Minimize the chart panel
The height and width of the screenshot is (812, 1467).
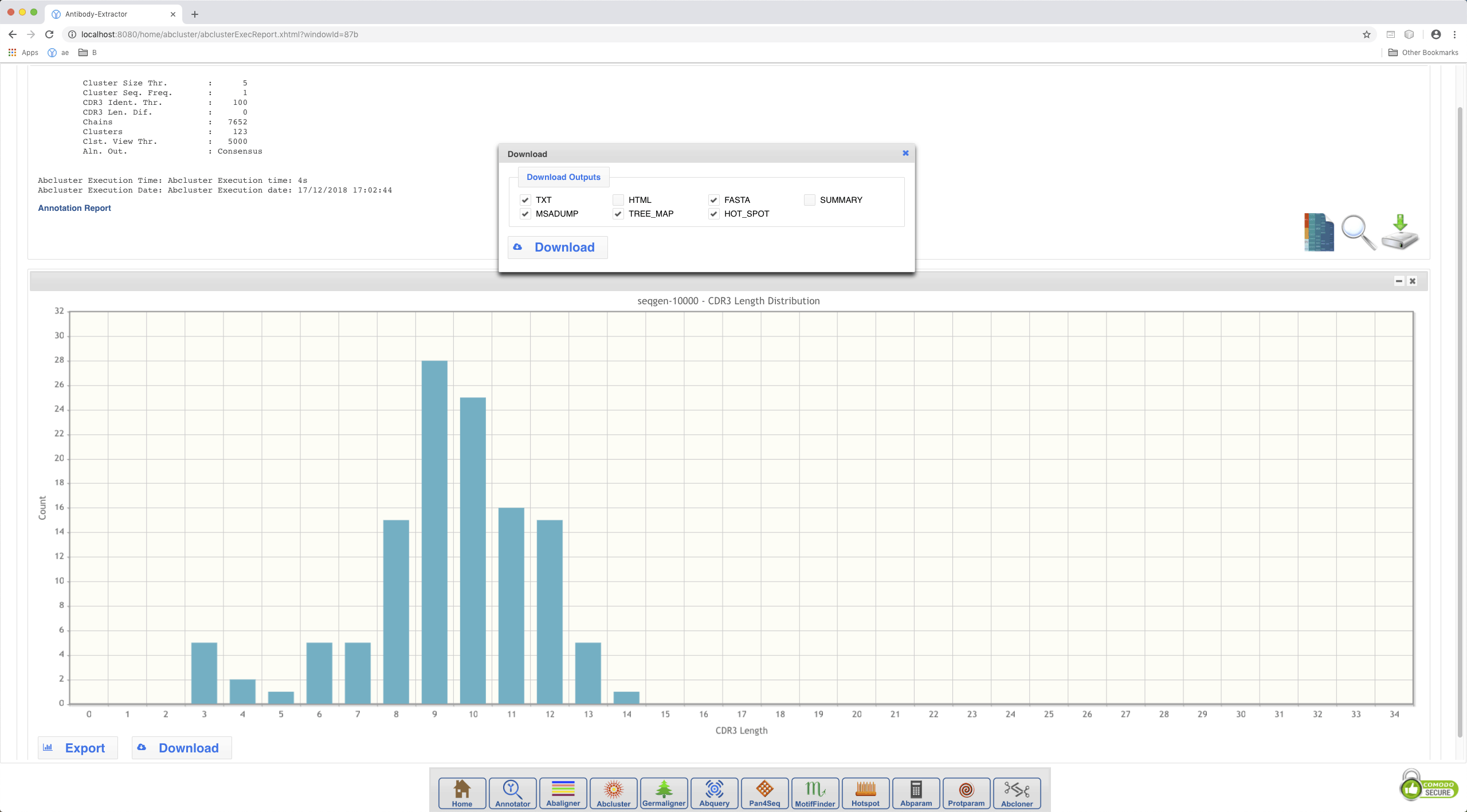(x=1399, y=281)
